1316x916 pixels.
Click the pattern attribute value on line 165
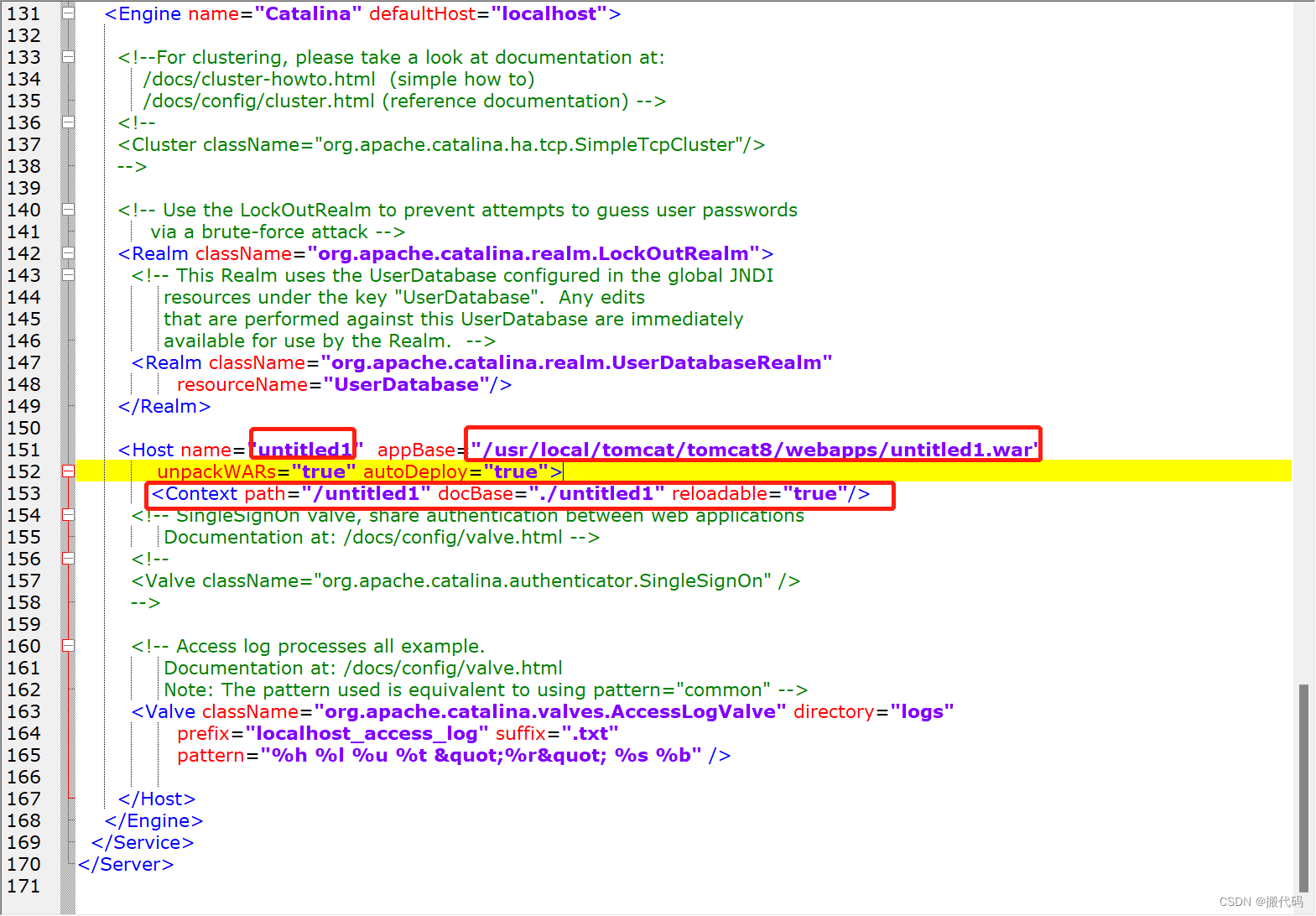coord(481,755)
